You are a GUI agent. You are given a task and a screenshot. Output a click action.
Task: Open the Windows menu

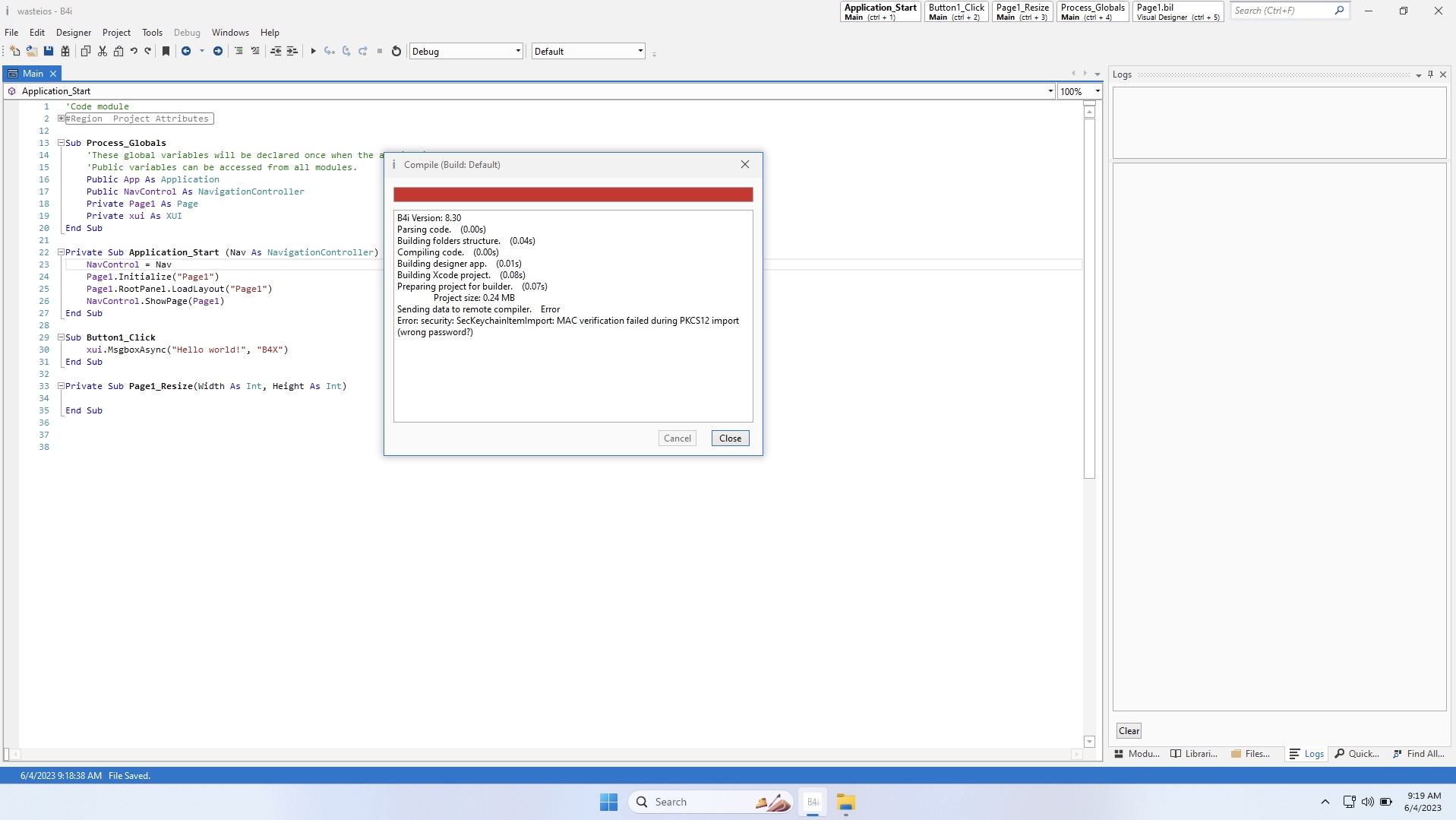coord(230,33)
